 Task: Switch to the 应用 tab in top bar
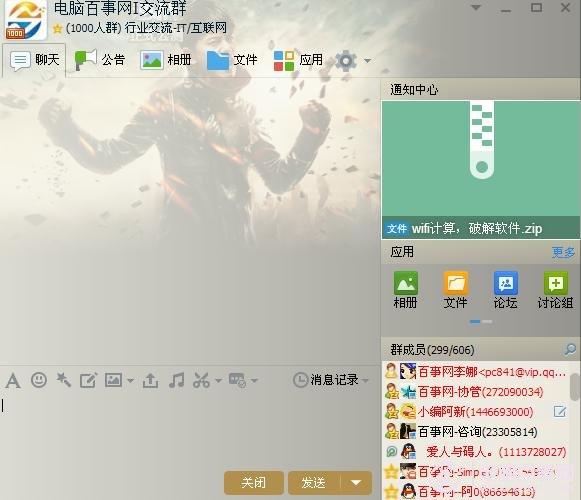point(299,60)
